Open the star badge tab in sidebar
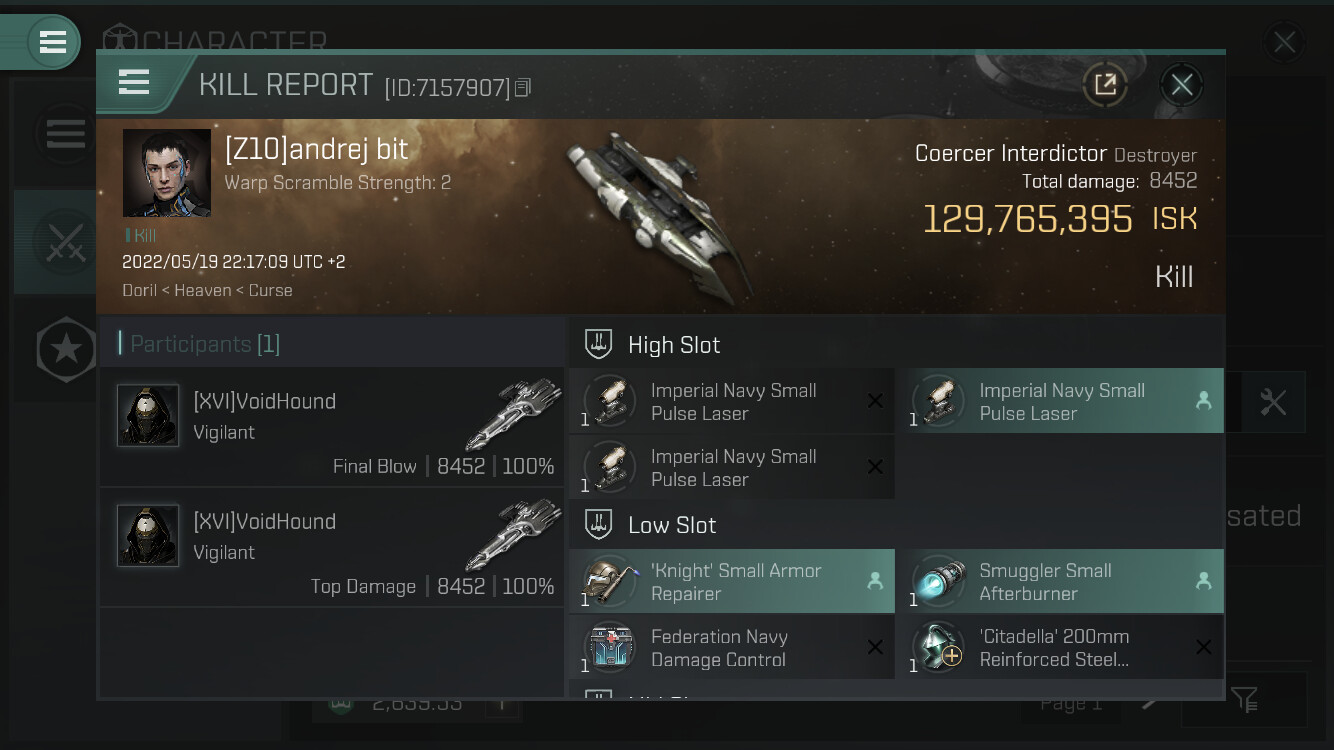Viewport: 1334px width, 750px height. point(66,349)
